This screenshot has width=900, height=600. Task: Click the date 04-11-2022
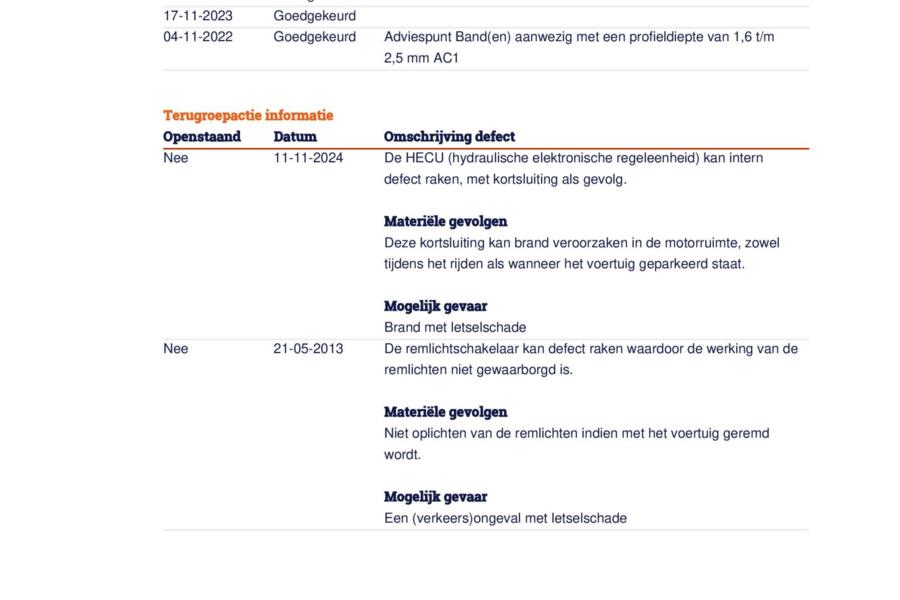coord(198,37)
